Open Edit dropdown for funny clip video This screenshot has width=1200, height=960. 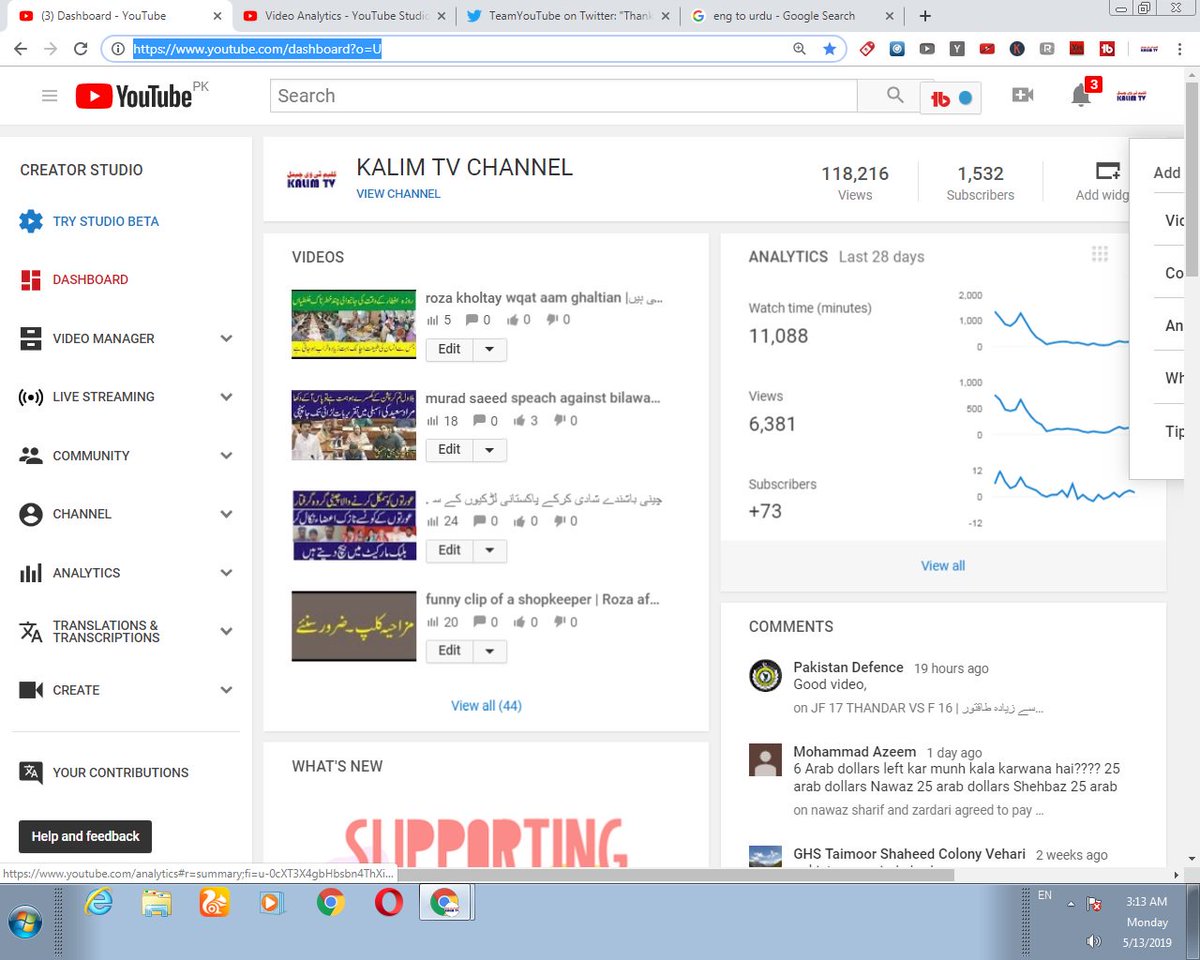coord(489,651)
